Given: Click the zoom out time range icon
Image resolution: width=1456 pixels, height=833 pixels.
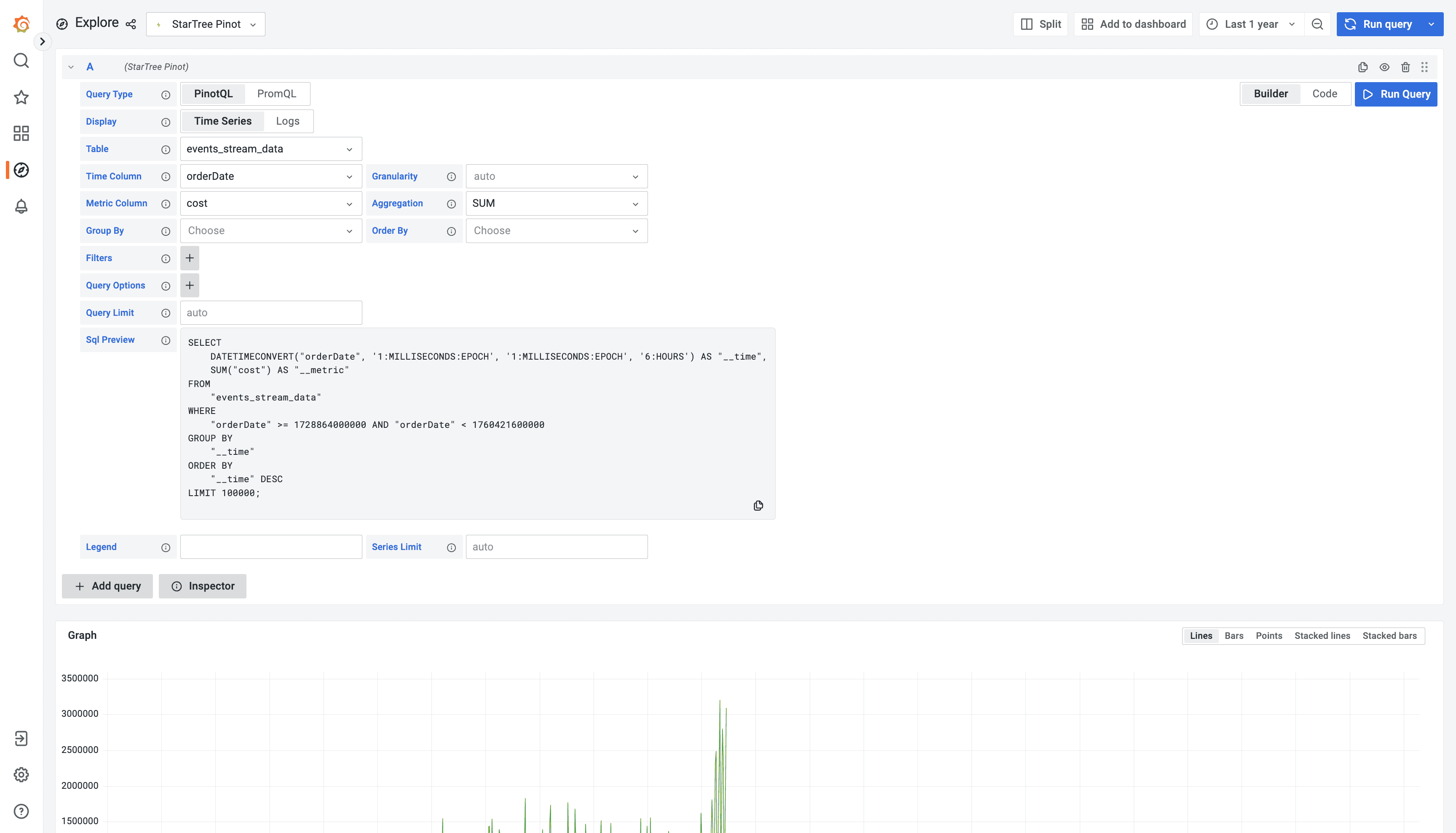Looking at the screenshot, I should (1317, 24).
